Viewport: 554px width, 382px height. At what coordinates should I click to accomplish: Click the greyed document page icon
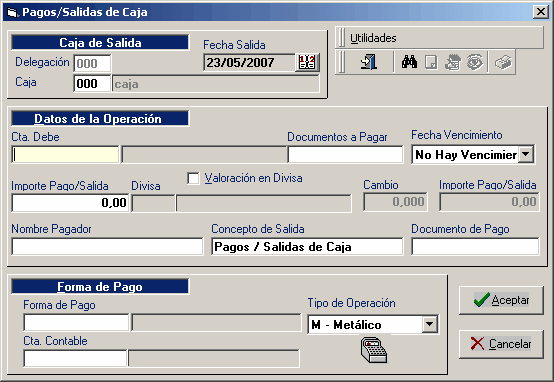click(x=431, y=63)
